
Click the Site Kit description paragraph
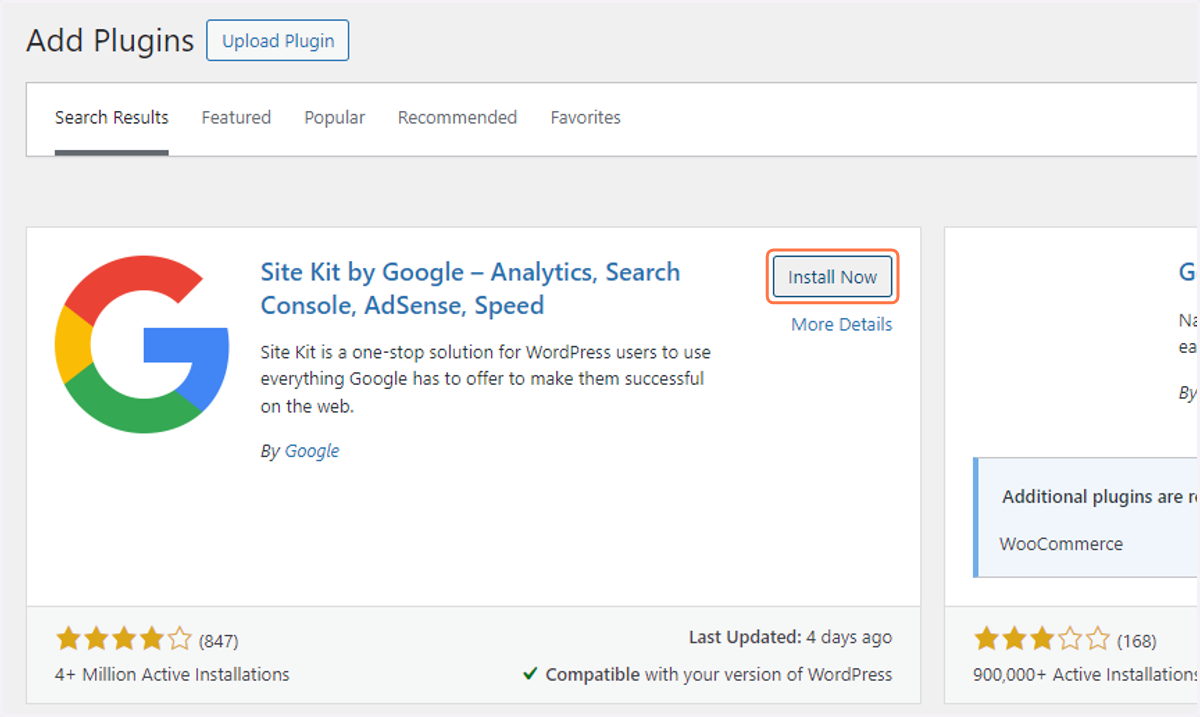(x=485, y=380)
